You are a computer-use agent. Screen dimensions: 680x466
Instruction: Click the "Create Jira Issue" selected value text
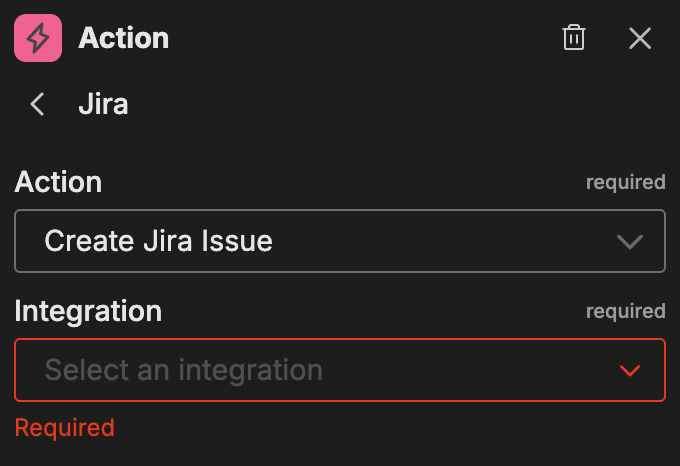(x=159, y=241)
